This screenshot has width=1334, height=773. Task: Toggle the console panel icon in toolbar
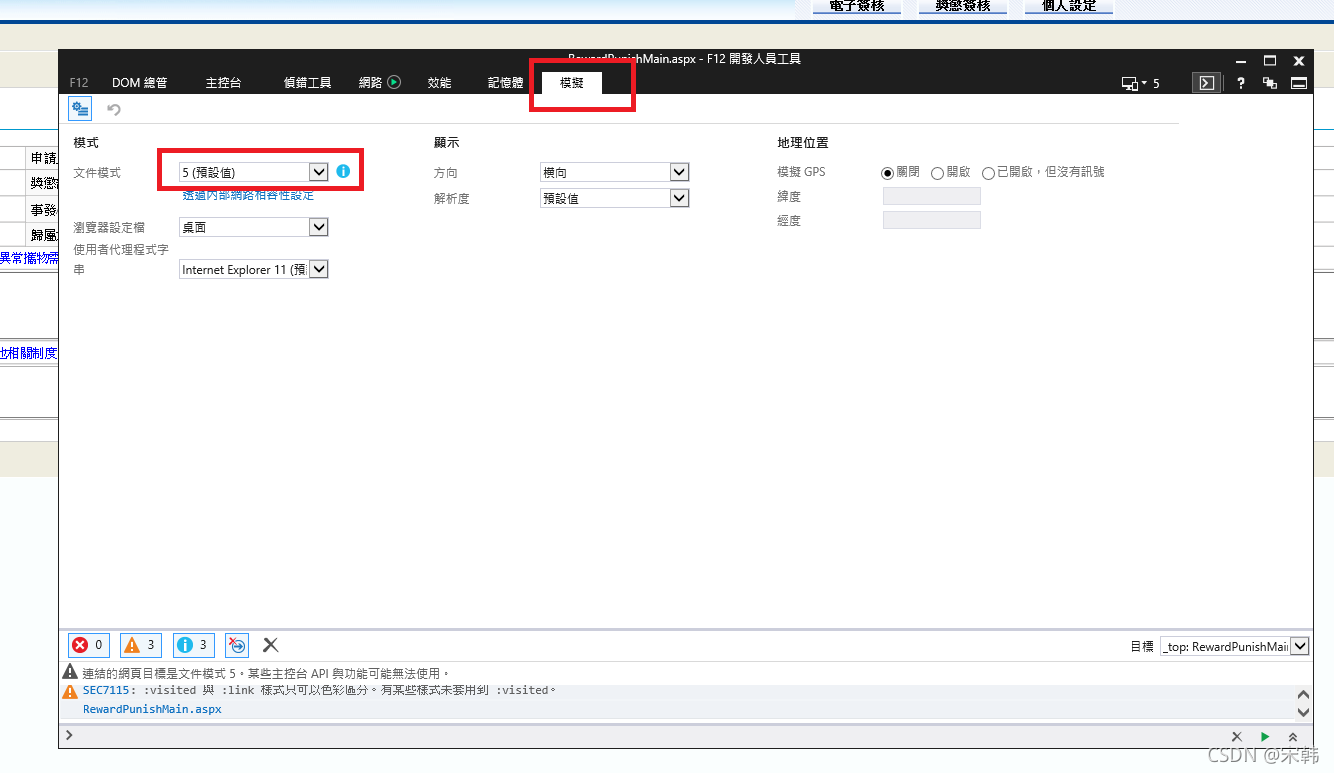coord(1206,83)
